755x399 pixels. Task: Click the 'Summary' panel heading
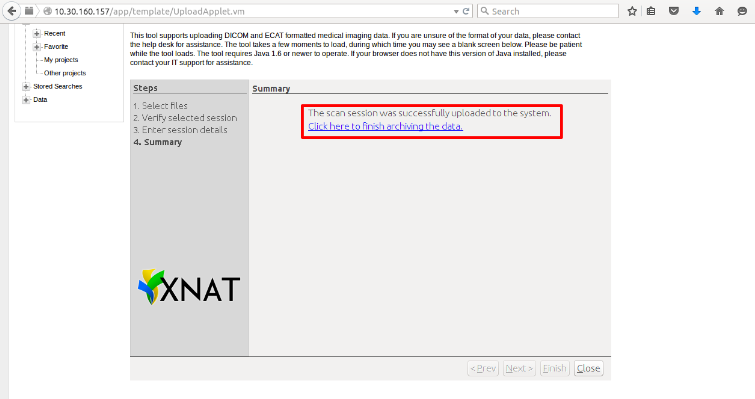click(x=271, y=89)
